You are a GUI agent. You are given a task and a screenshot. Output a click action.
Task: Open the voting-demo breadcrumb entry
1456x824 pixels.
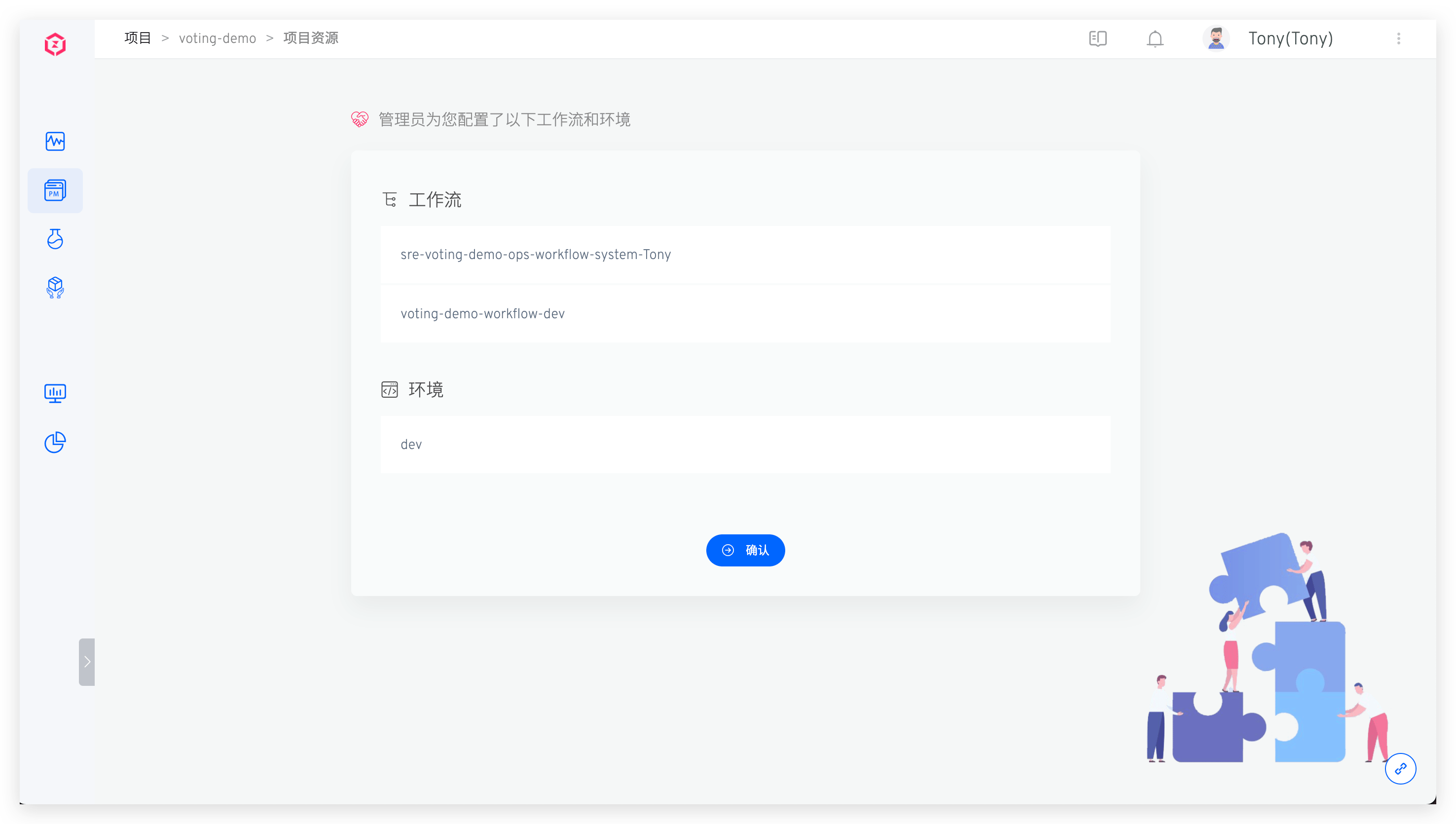pos(217,38)
